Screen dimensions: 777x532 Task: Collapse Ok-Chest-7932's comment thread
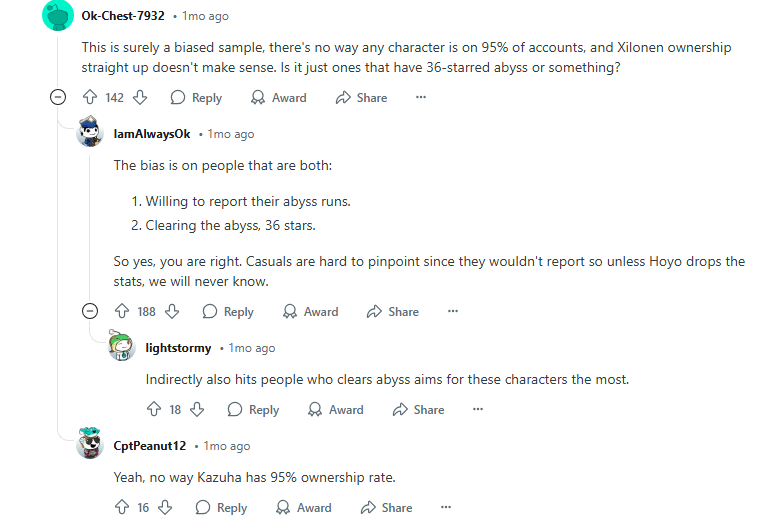tap(59, 98)
